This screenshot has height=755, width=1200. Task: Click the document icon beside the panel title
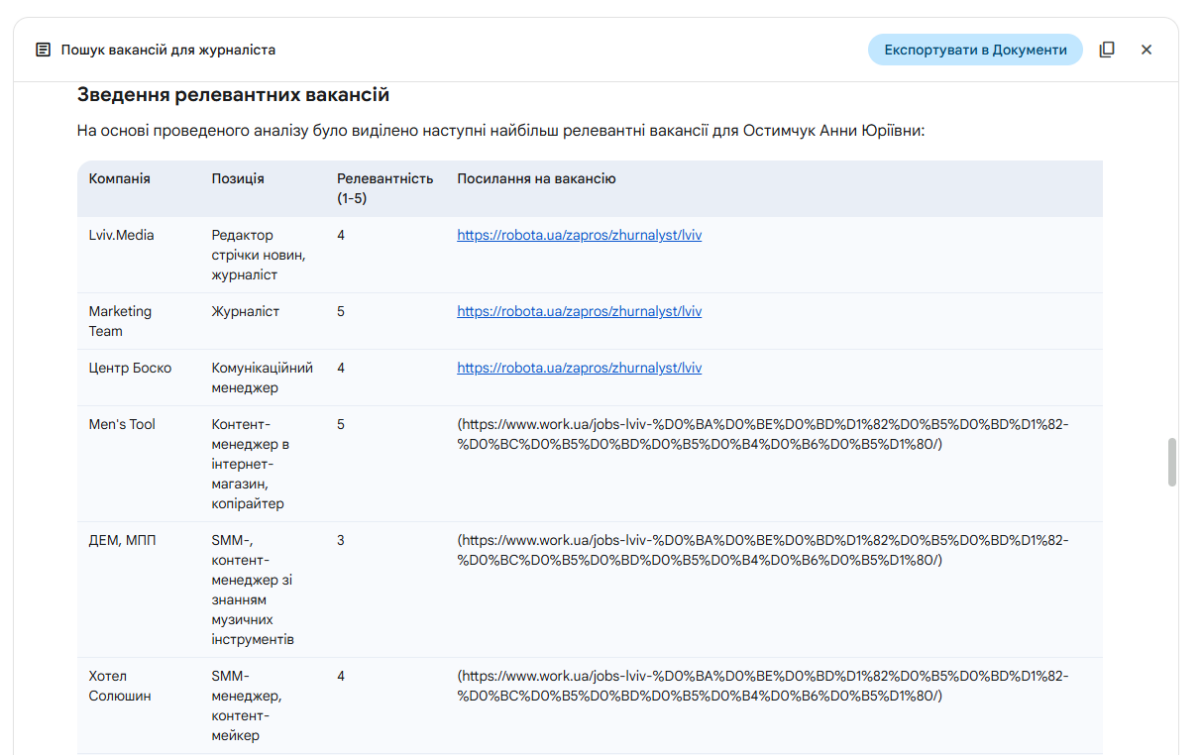tap(43, 50)
